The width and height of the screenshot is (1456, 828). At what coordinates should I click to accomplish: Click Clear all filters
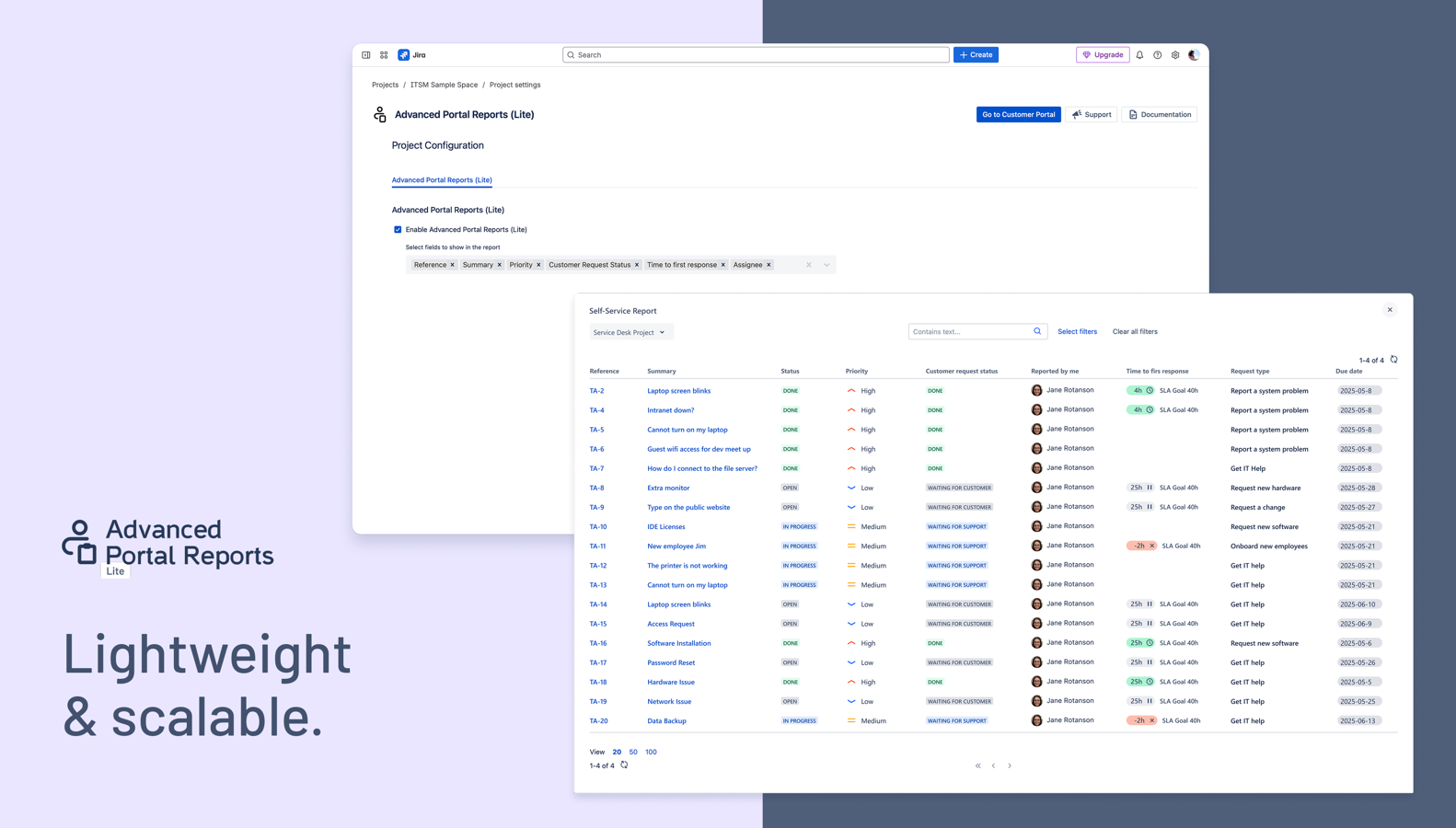click(1135, 331)
